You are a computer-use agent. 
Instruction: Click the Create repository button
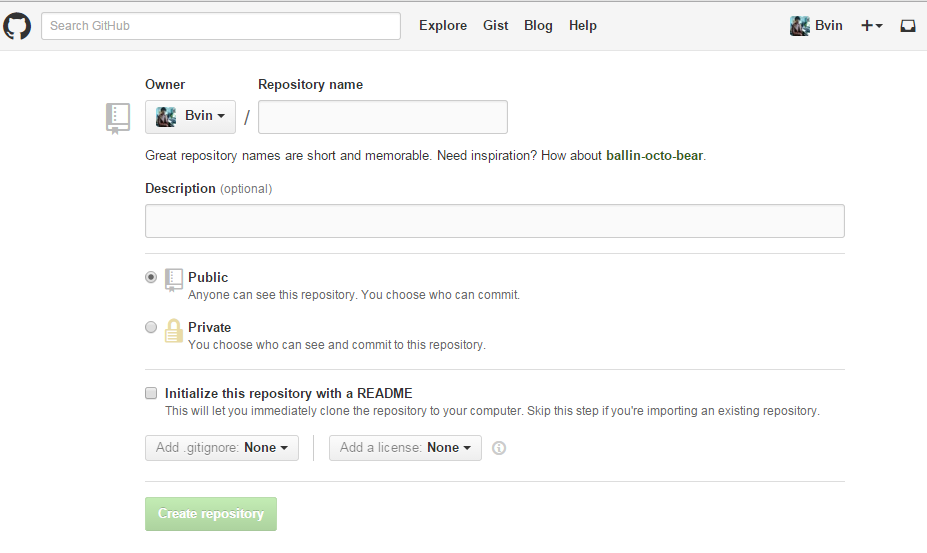point(211,514)
